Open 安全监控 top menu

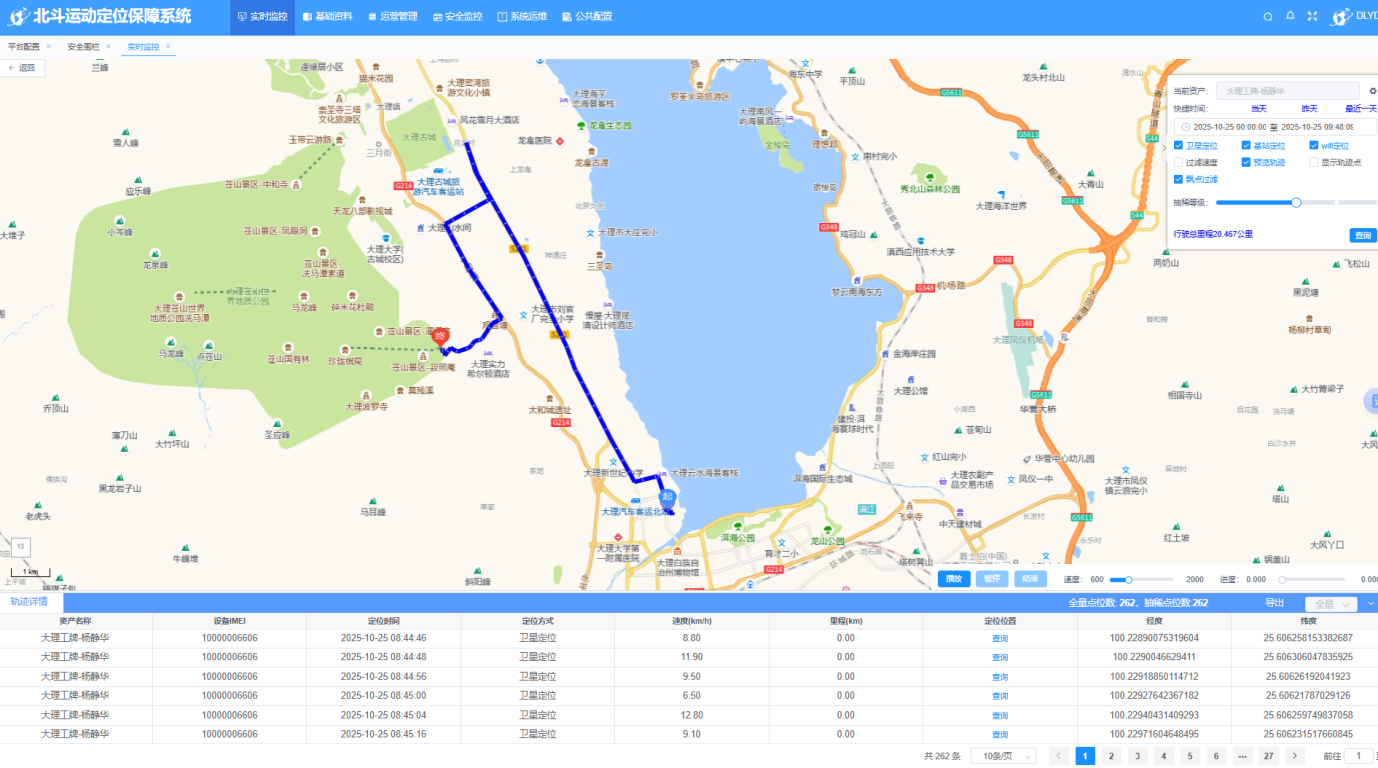point(457,17)
